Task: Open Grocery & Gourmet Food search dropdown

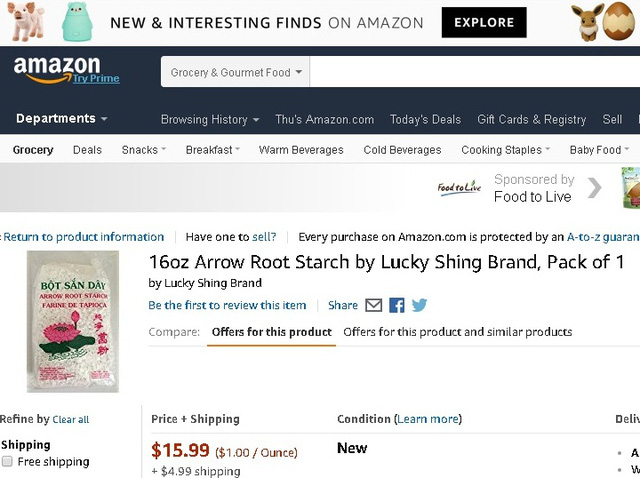Action: pyautogui.click(x=236, y=72)
